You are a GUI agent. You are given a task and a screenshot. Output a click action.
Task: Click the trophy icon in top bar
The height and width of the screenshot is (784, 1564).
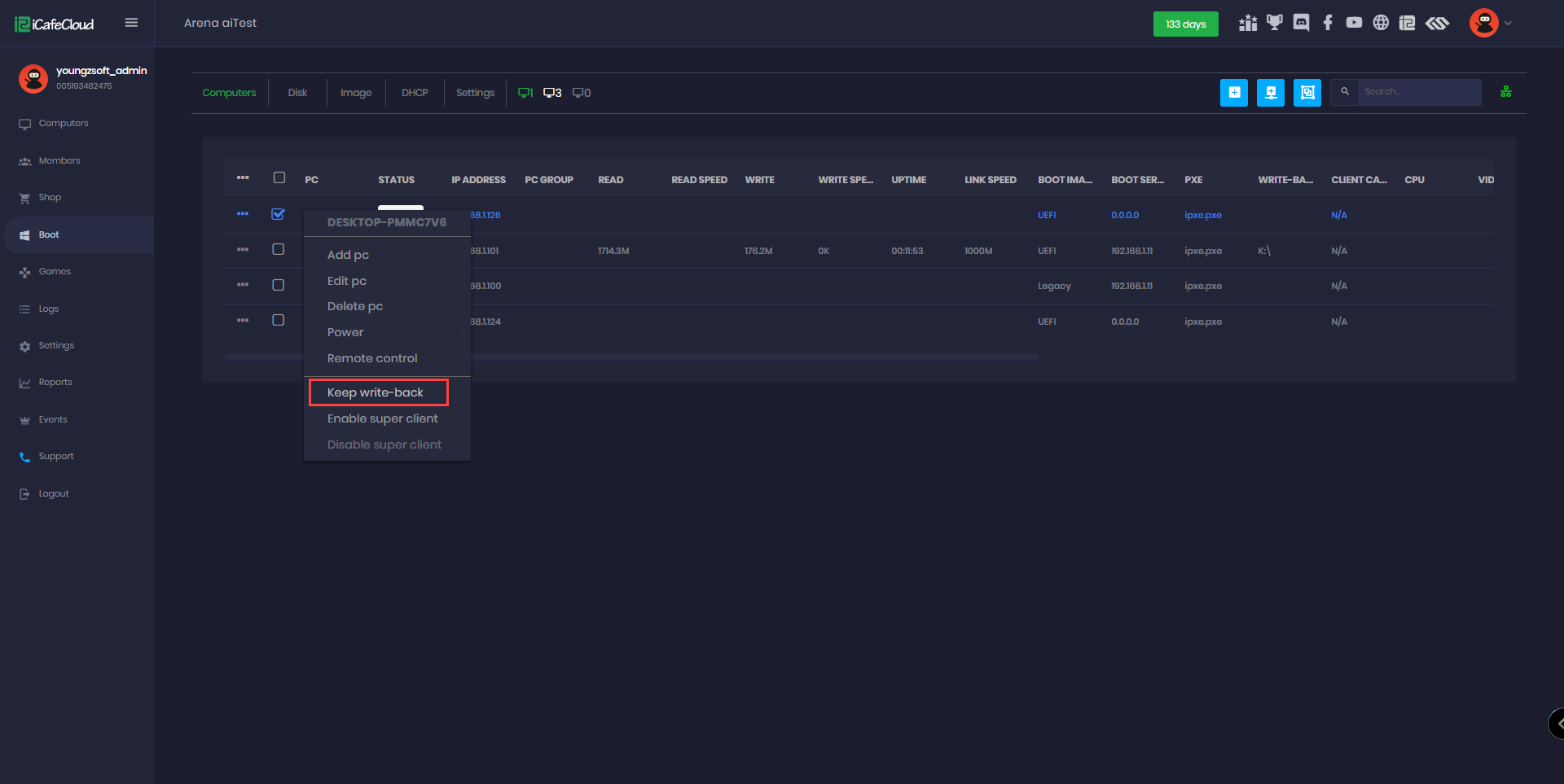coord(1274,23)
